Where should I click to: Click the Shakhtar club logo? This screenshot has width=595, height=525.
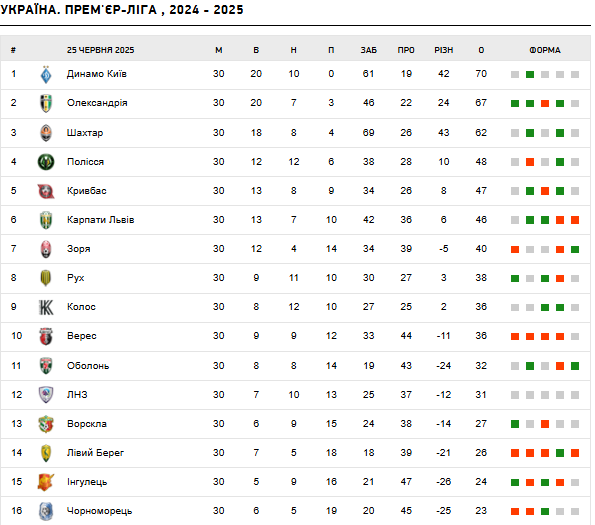tap(46, 133)
